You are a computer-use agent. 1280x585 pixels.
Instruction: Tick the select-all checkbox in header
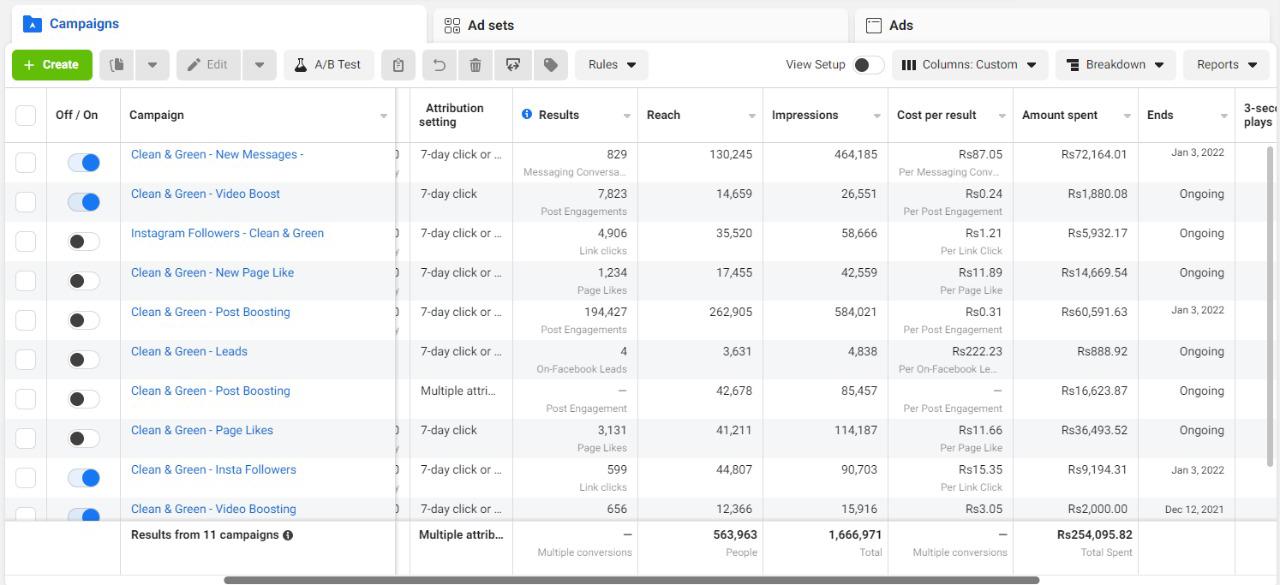[26, 115]
